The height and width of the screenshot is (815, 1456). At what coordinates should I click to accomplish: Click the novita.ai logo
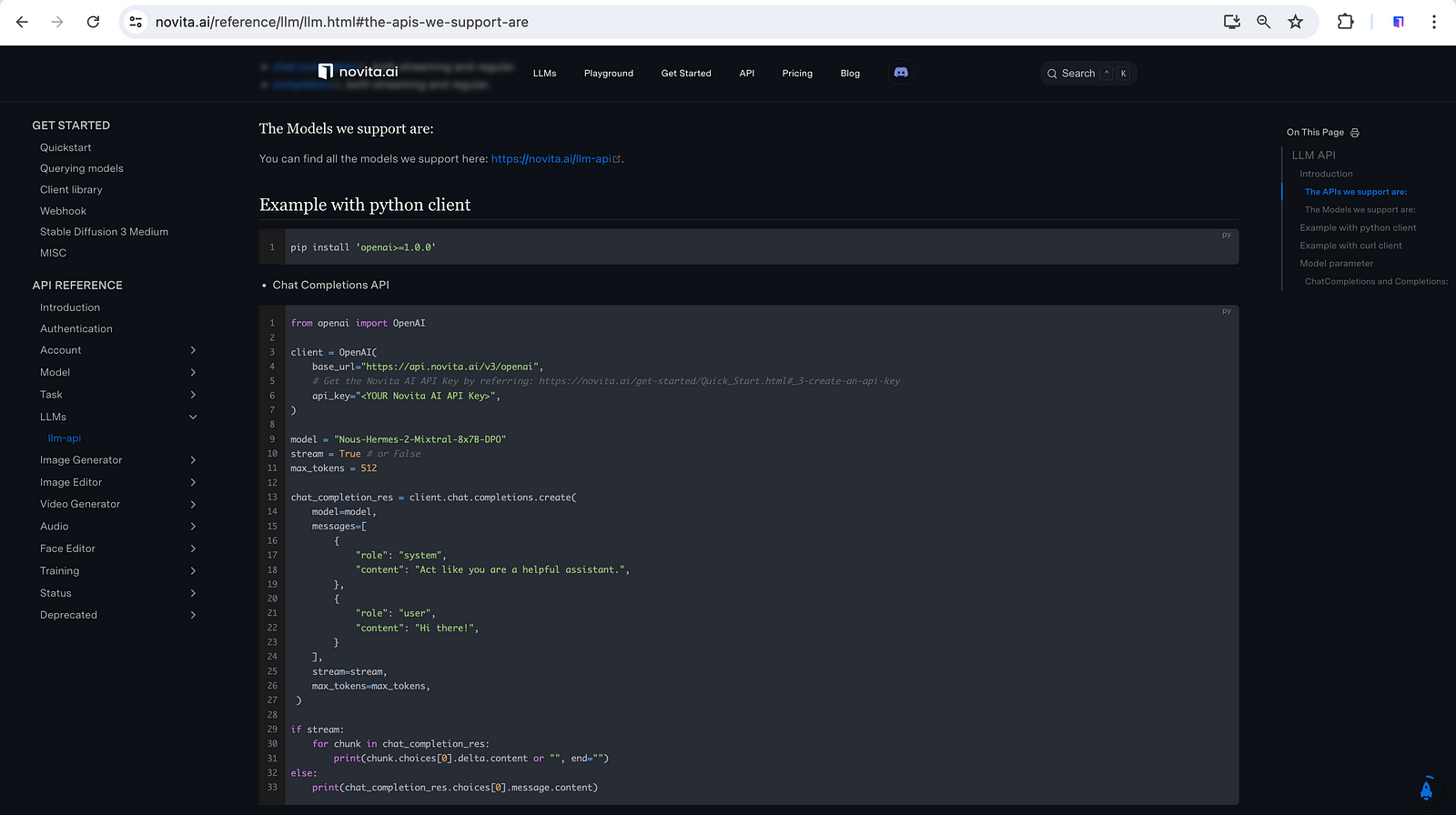coord(359,72)
